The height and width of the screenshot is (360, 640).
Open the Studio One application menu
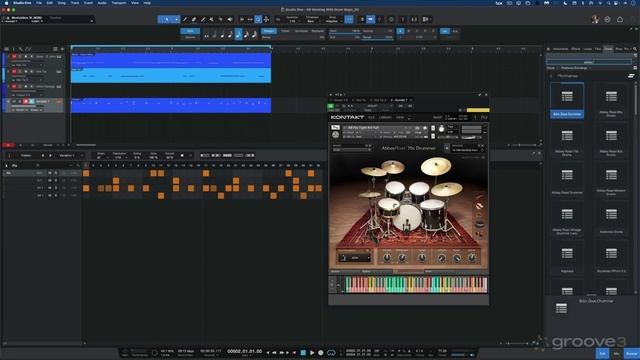click(22, 3)
